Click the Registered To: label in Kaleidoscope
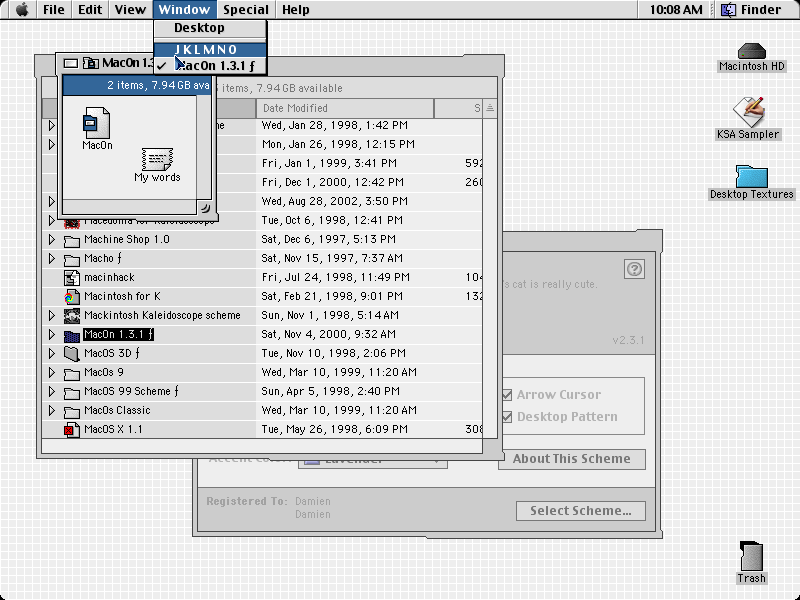This screenshot has width=800, height=600. 247,502
